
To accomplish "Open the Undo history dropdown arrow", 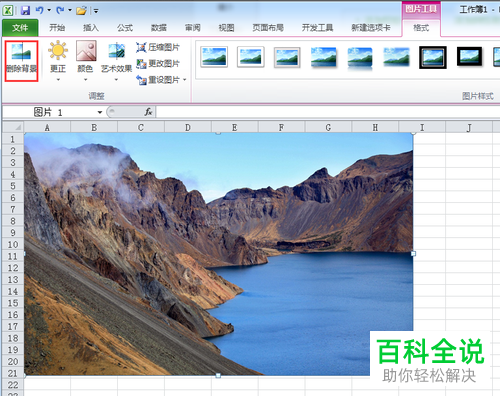I will click(49, 10).
